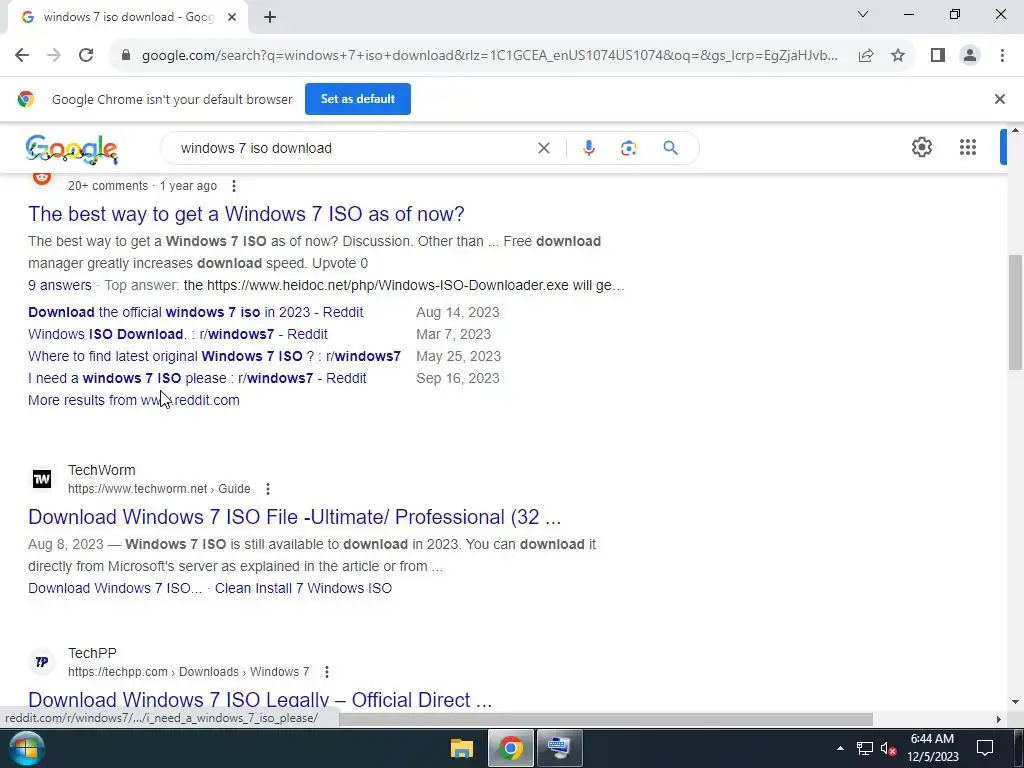The height and width of the screenshot is (768, 1024).
Task: Open 'Download Windows 7 ISO File -Ultimate/ Professional' result
Action: pyautogui.click(x=295, y=517)
